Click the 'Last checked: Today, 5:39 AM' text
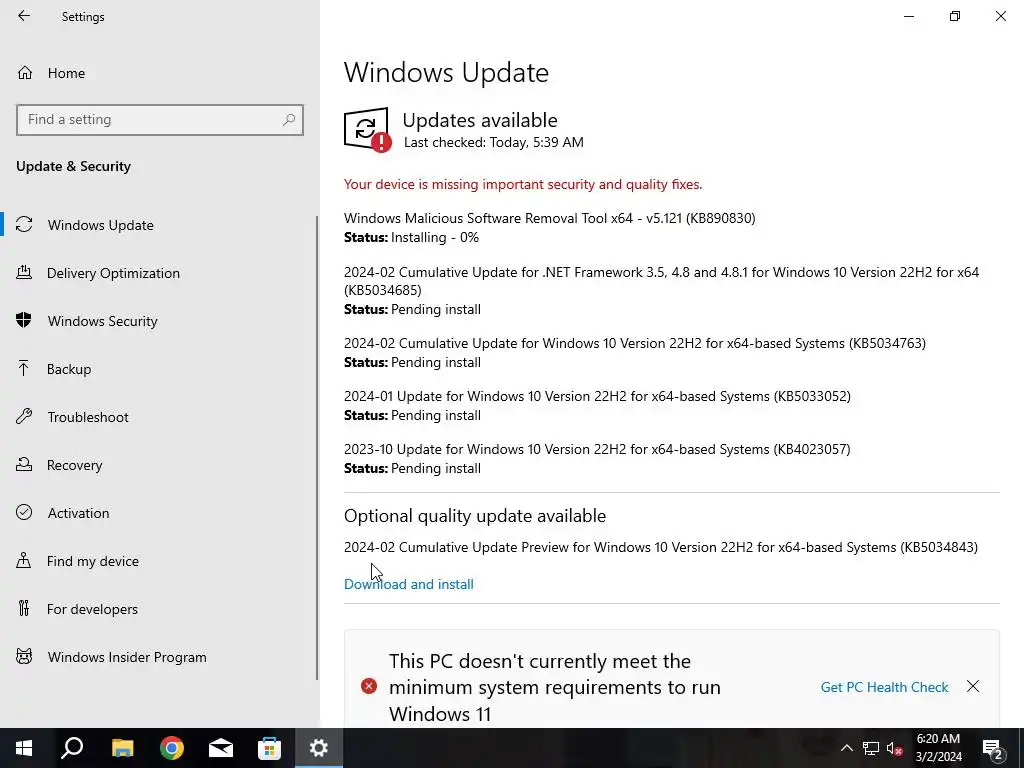The height and width of the screenshot is (768, 1024). click(x=494, y=142)
